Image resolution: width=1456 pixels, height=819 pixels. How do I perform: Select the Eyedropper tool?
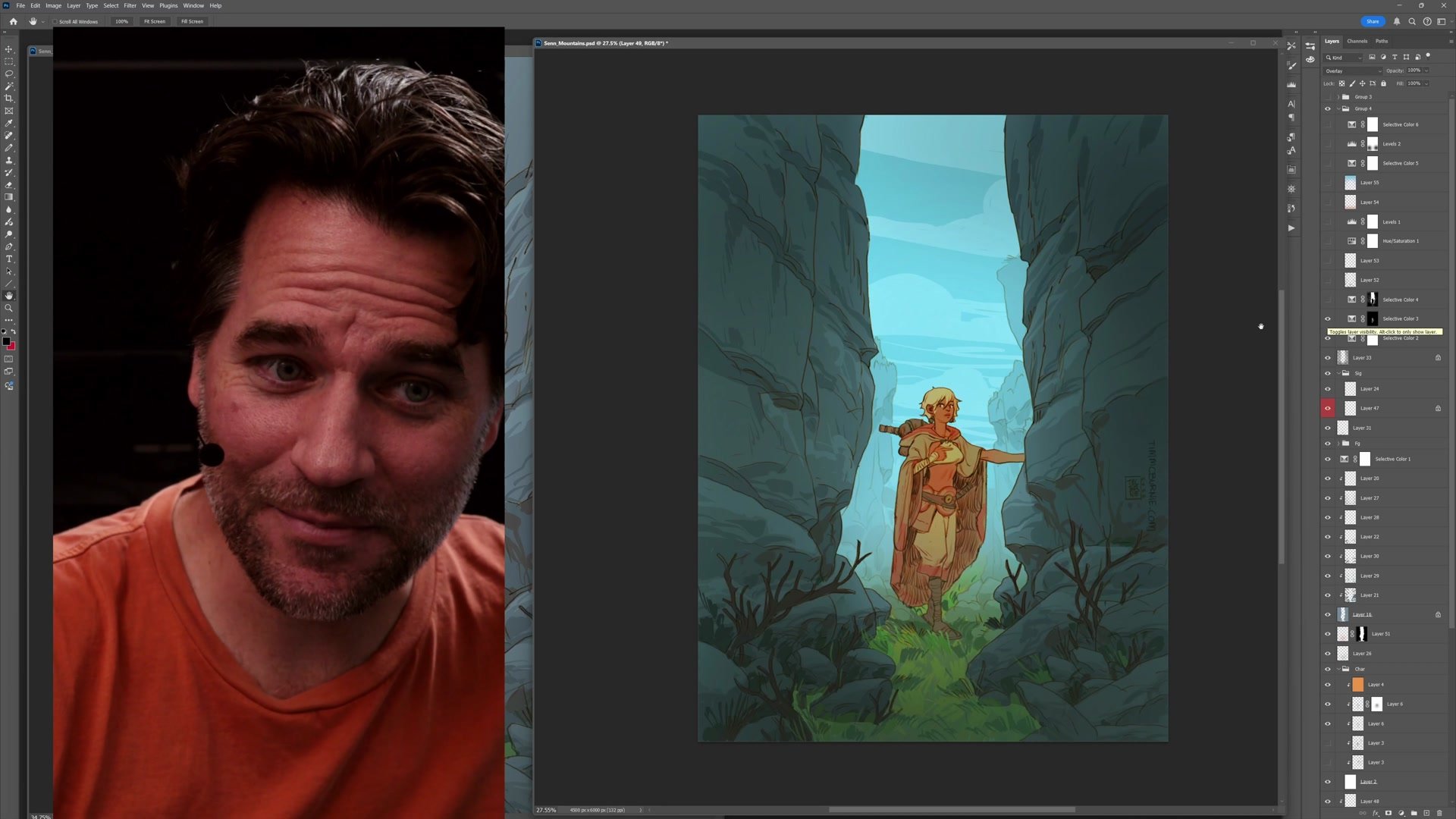coord(9,123)
